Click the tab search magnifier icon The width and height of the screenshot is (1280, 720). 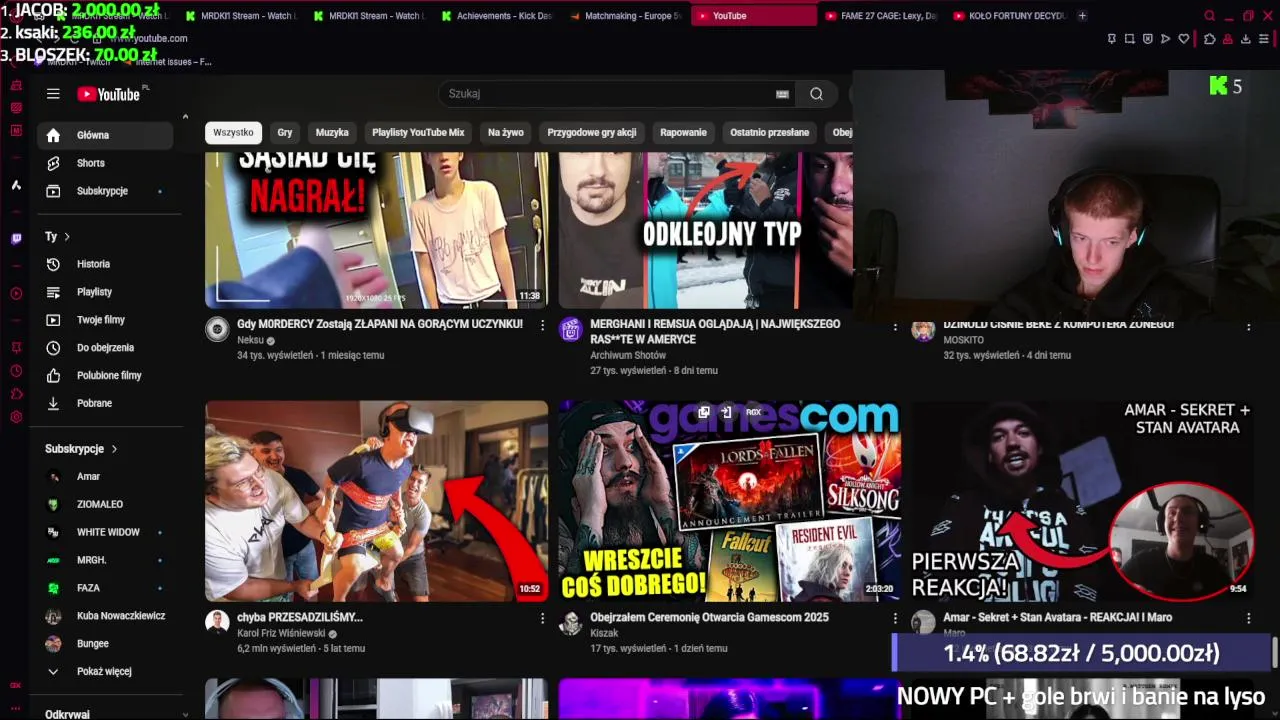[1209, 16]
